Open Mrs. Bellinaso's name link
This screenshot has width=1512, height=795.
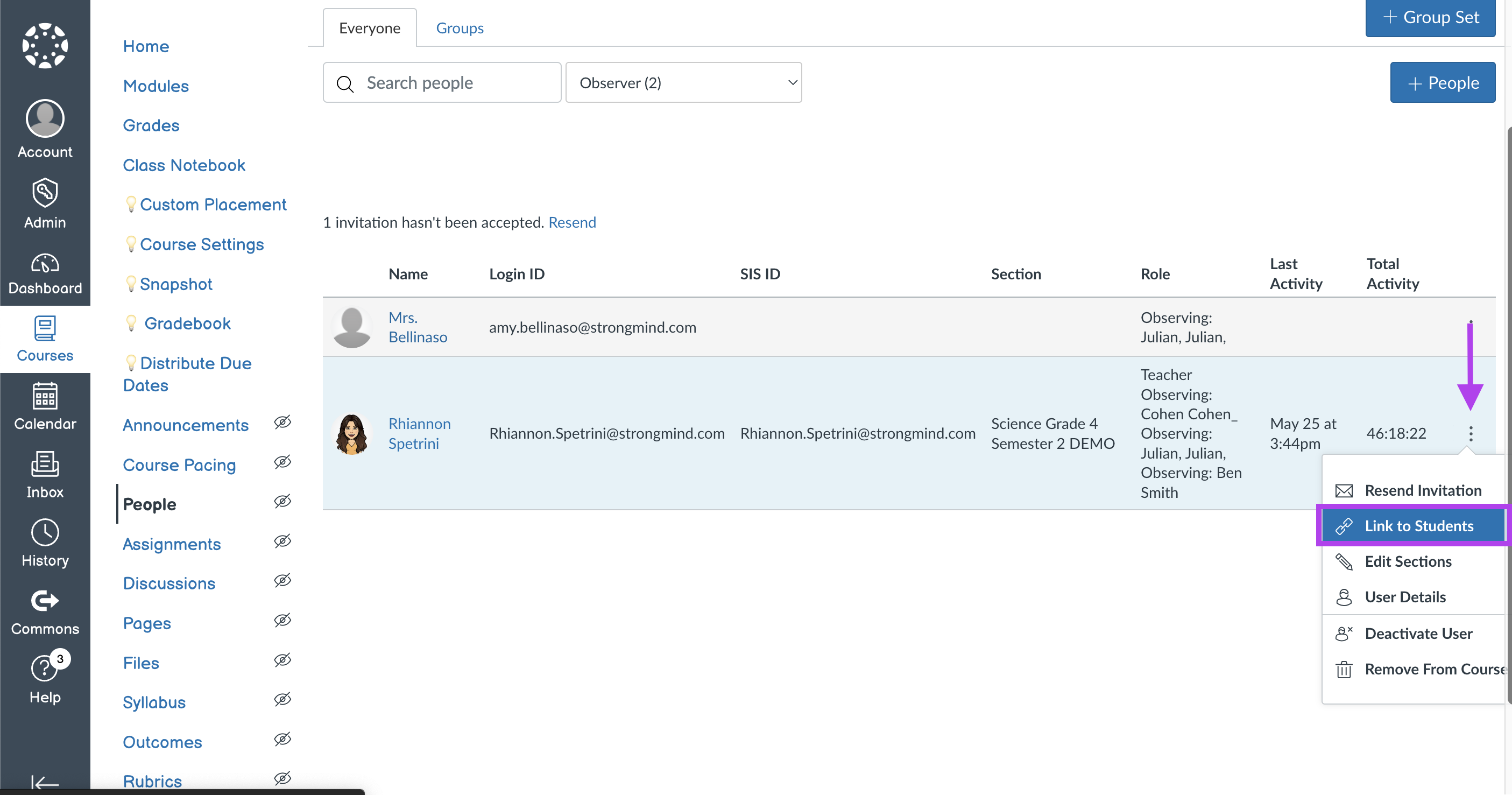(x=418, y=327)
